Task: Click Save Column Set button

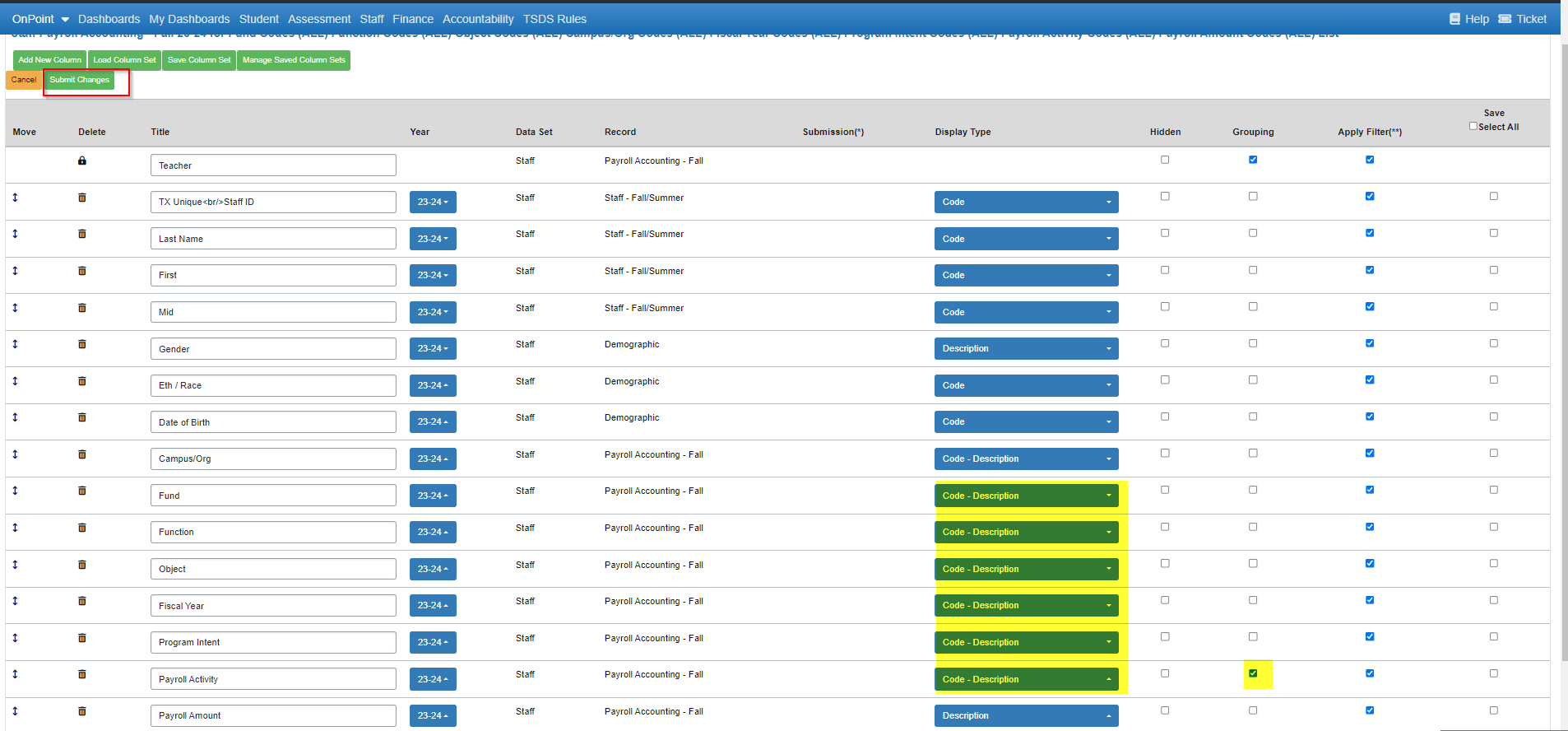Action: click(199, 60)
